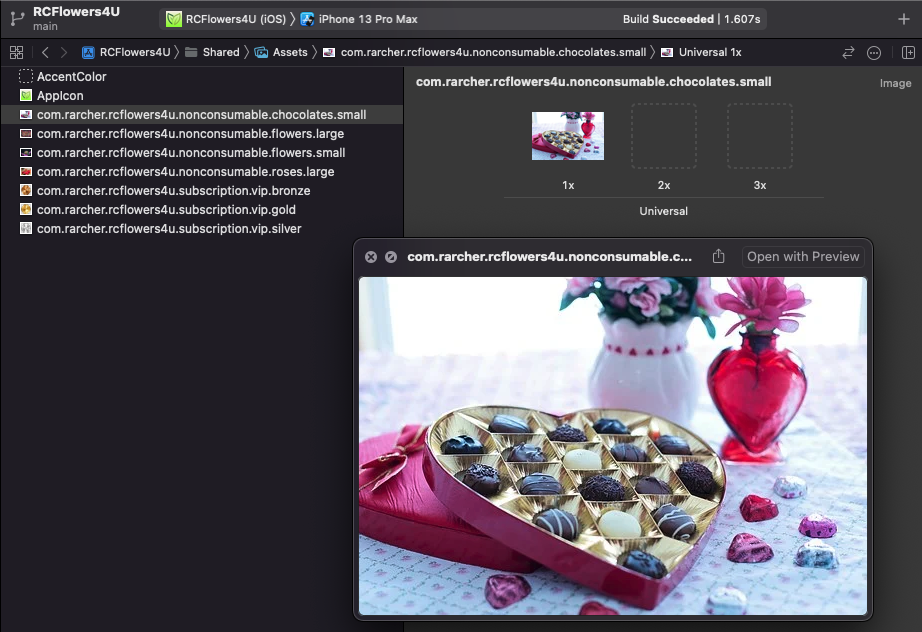Click the silver subscription asset icon
922x632 pixels.
click(x=26, y=229)
